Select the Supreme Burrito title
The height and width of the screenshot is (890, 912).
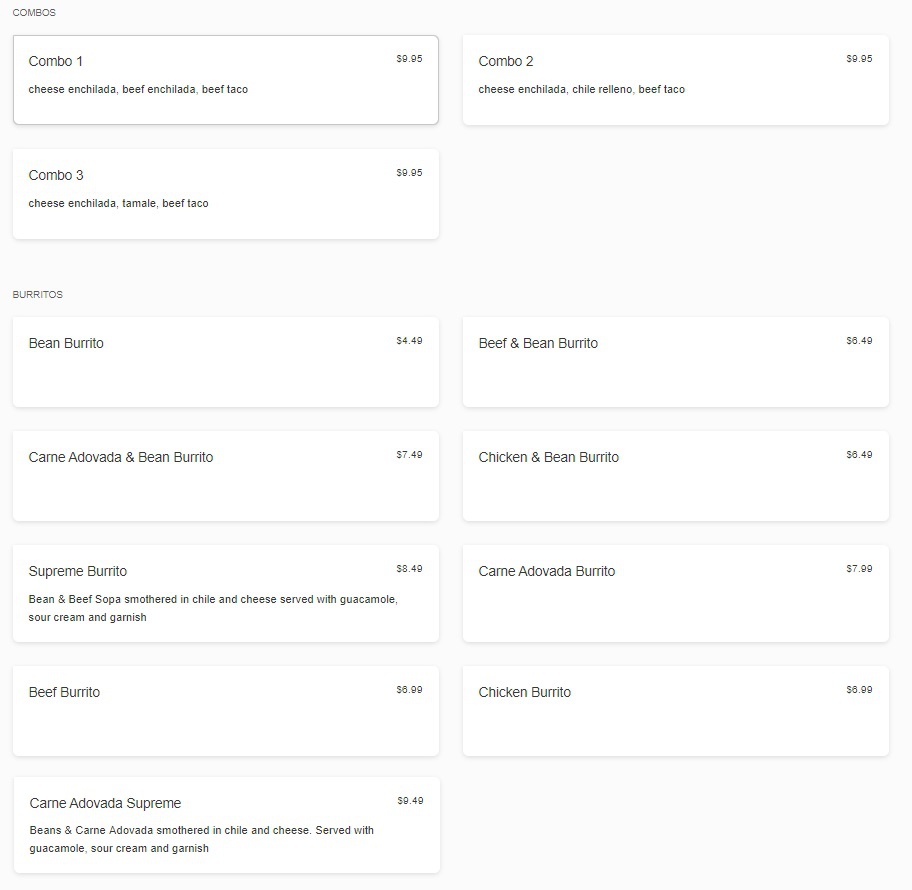(78, 571)
